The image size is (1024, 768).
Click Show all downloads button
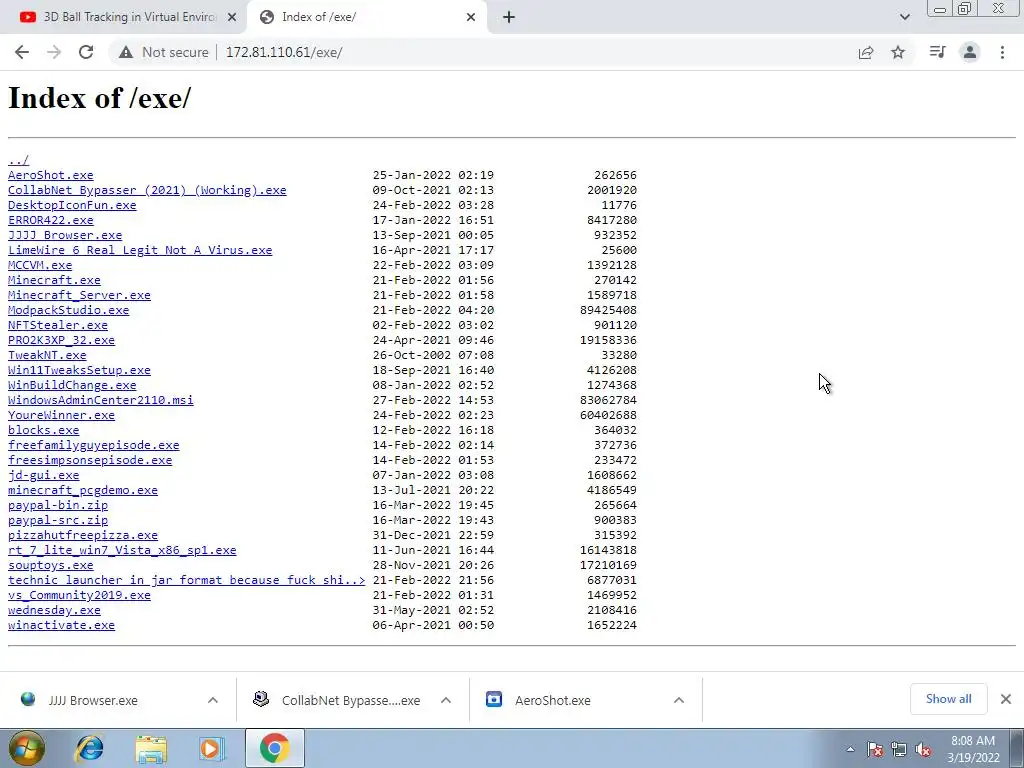[x=948, y=699]
